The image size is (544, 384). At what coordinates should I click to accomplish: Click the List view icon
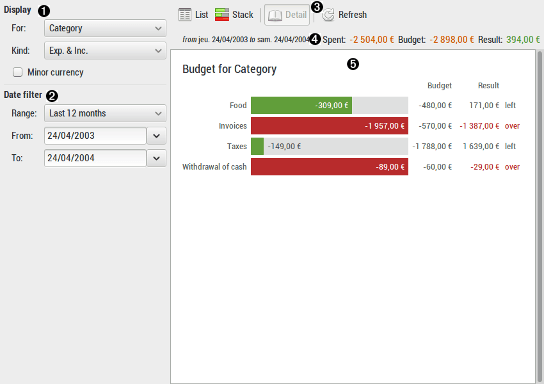(185, 15)
